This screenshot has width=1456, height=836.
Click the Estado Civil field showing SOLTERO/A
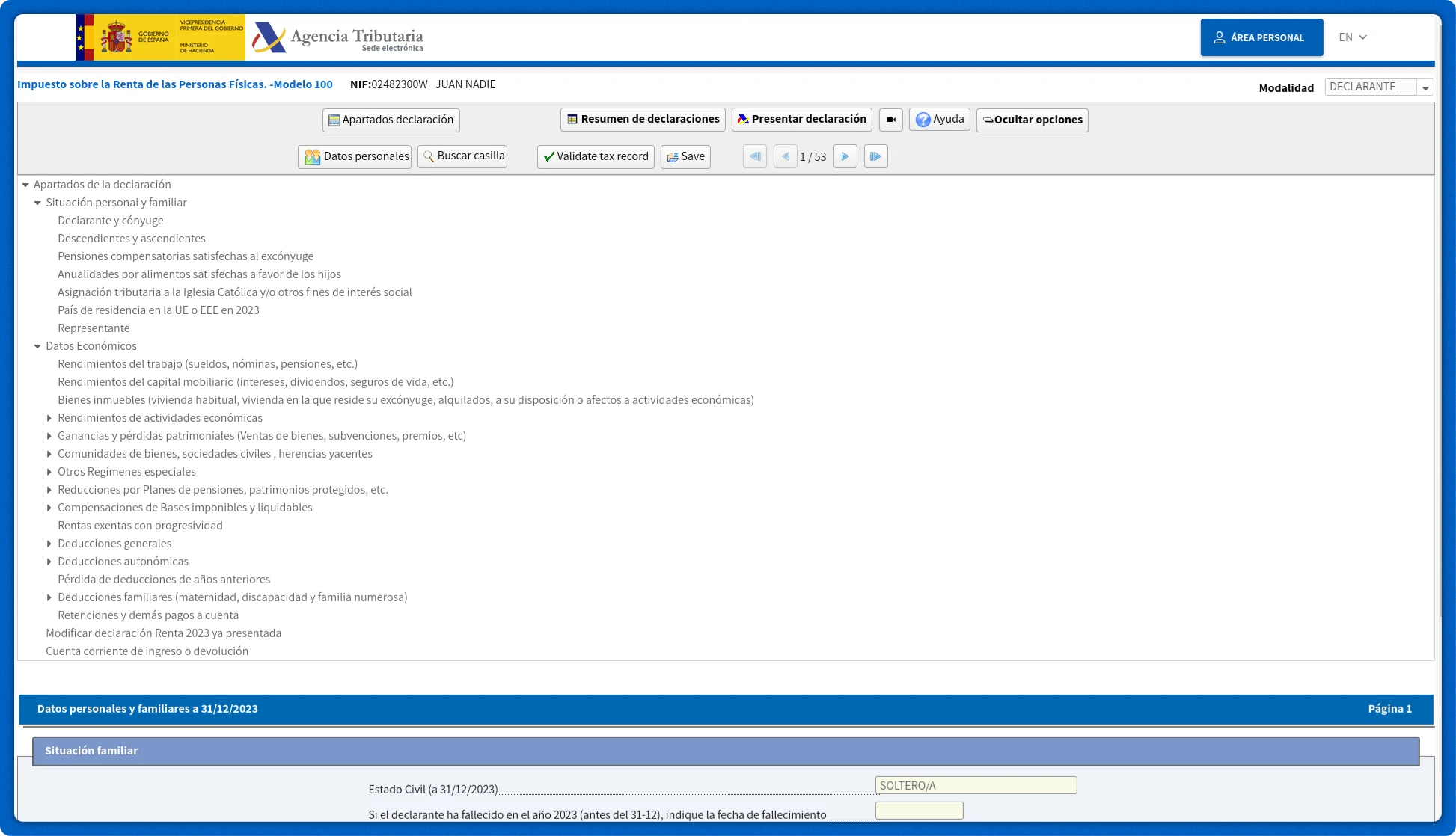click(975, 785)
